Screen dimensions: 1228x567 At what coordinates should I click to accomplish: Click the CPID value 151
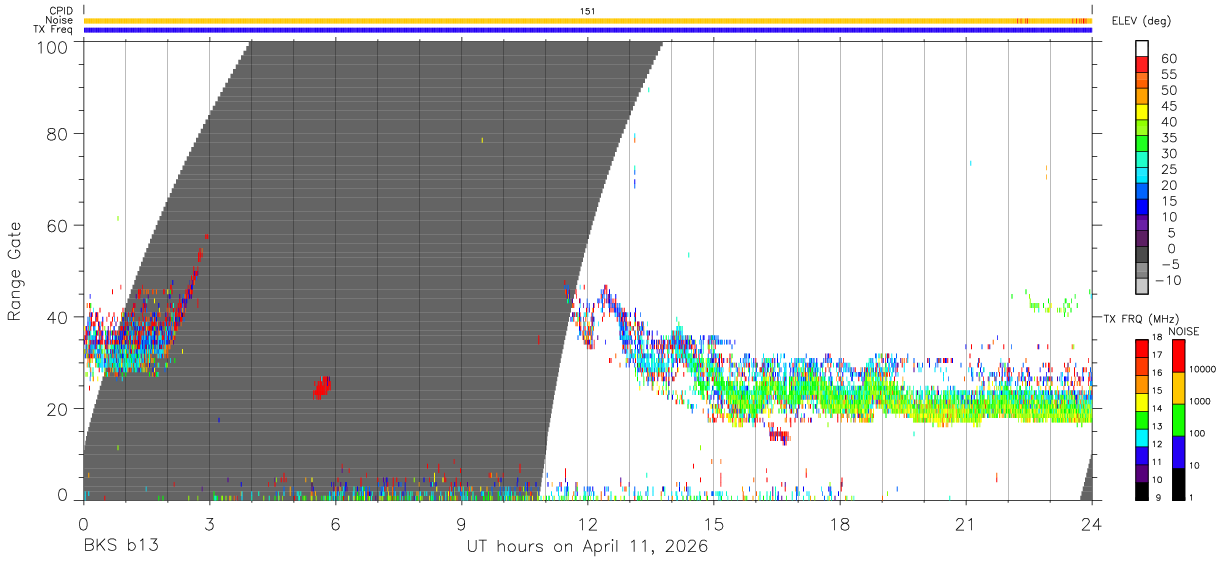588,11
